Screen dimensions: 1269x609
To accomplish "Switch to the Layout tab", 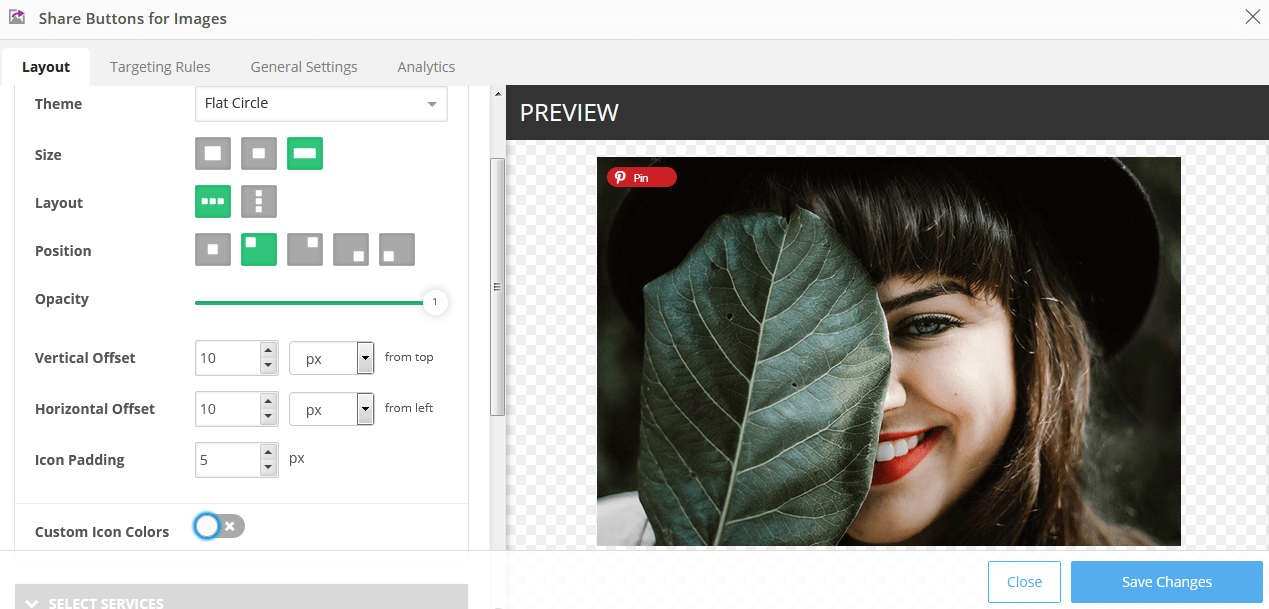I will point(46,67).
